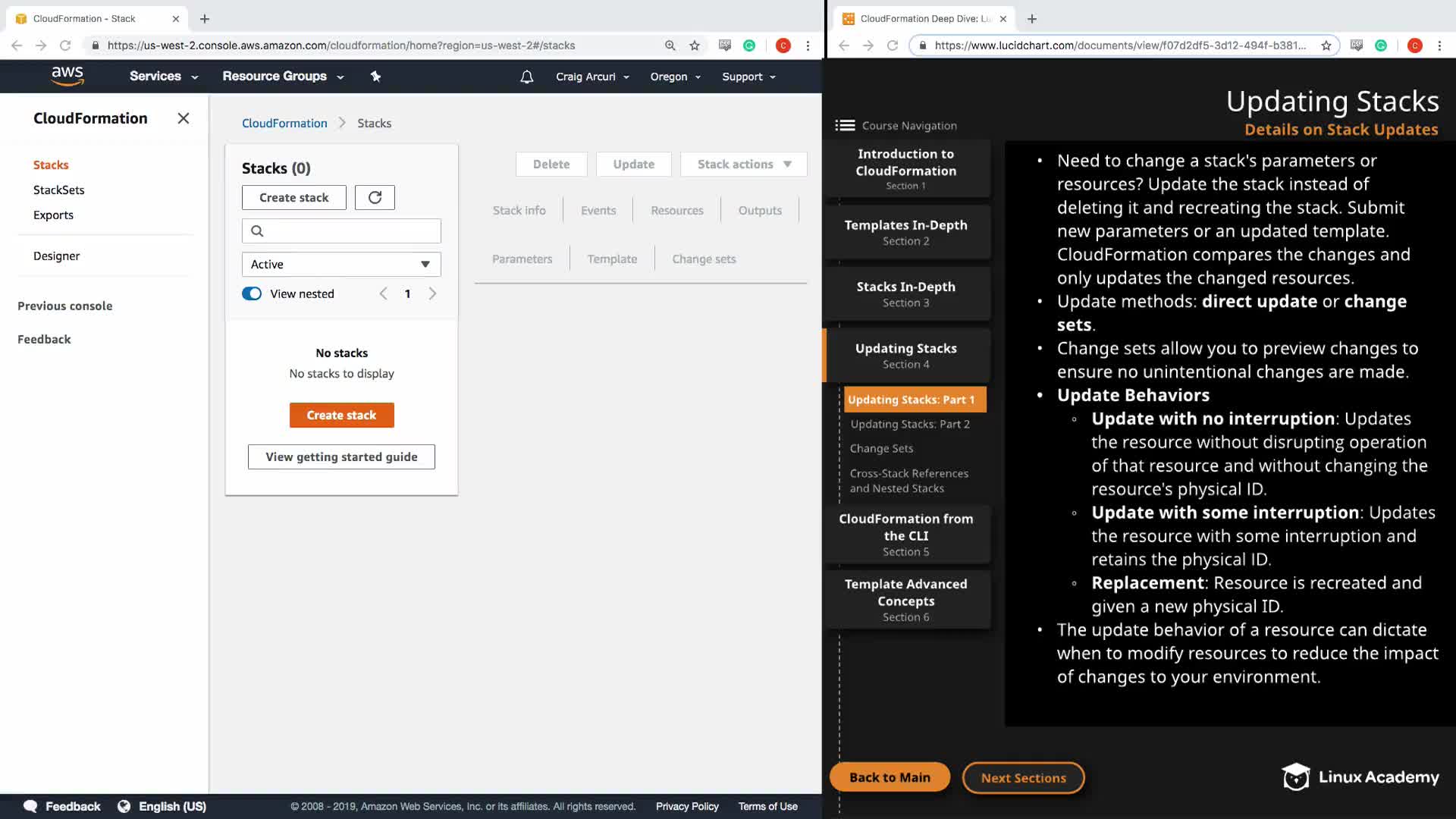Expand the Services menu
This screenshot has width=1456, height=819.
(x=163, y=76)
